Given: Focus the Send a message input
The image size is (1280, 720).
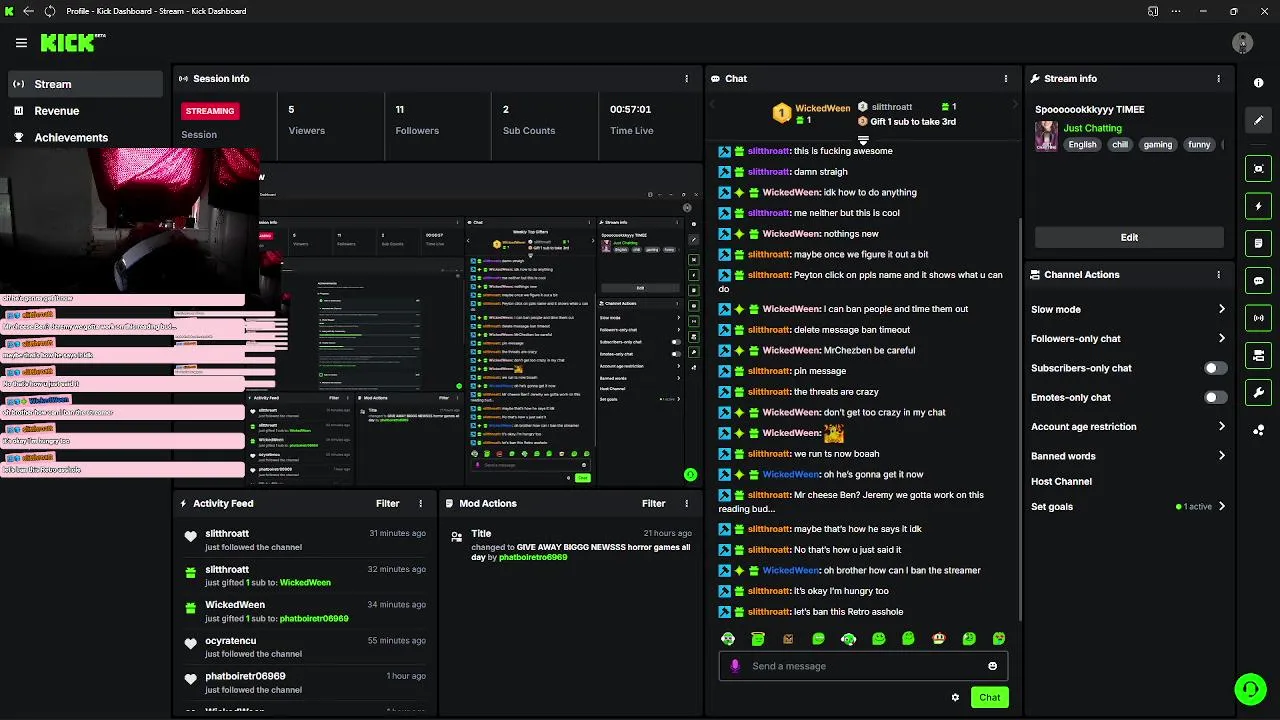Looking at the screenshot, I should coord(864,666).
